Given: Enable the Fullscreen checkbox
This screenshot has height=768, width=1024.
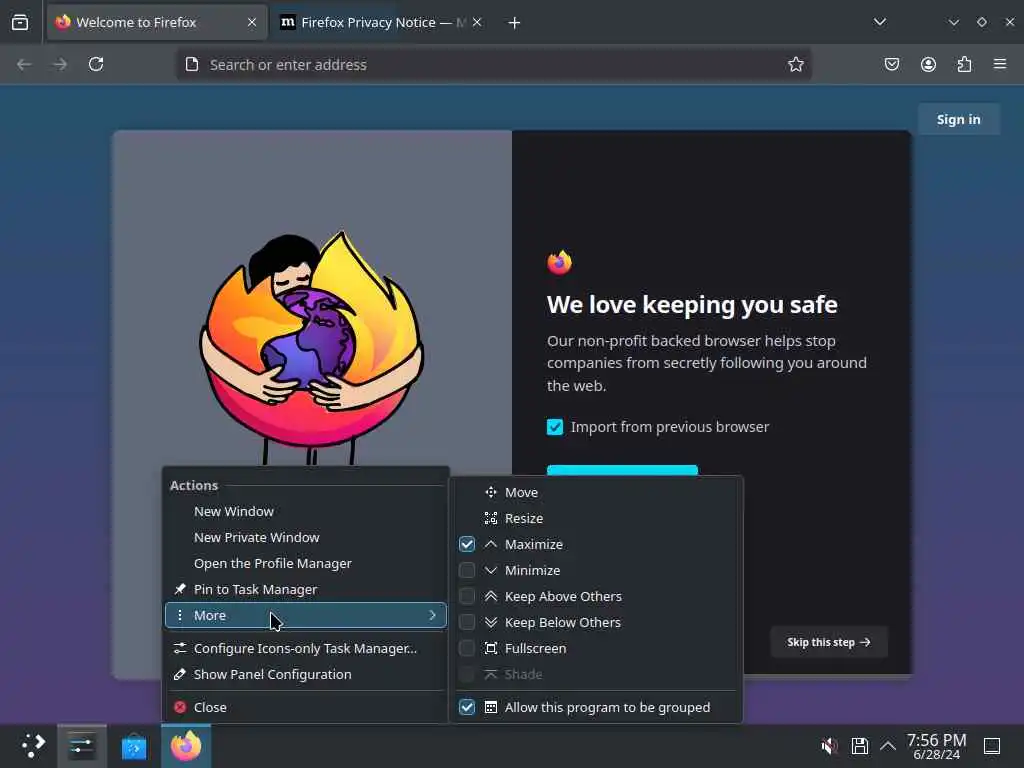Looking at the screenshot, I should pyautogui.click(x=467, y=648).
